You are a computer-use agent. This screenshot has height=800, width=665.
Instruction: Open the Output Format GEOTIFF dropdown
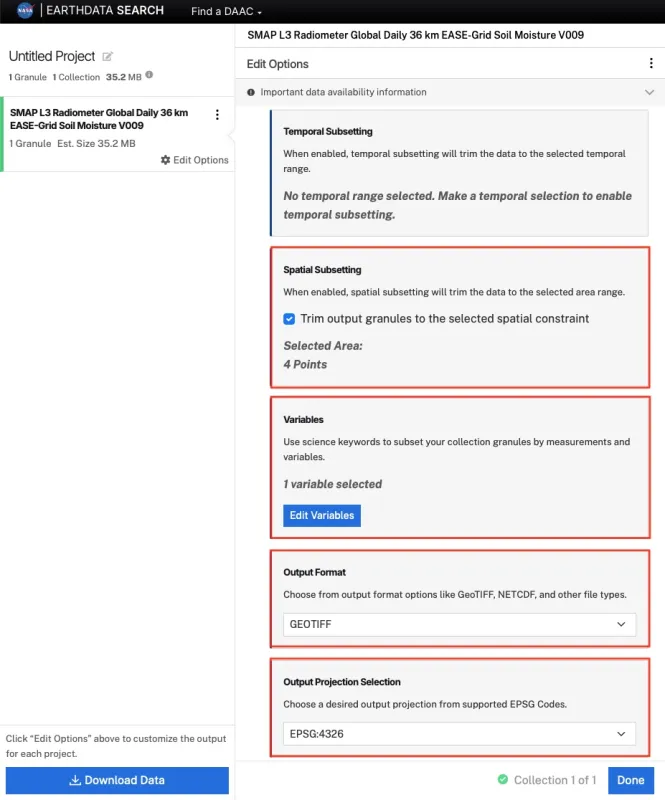pyautogui.click(x=460, y=624)
